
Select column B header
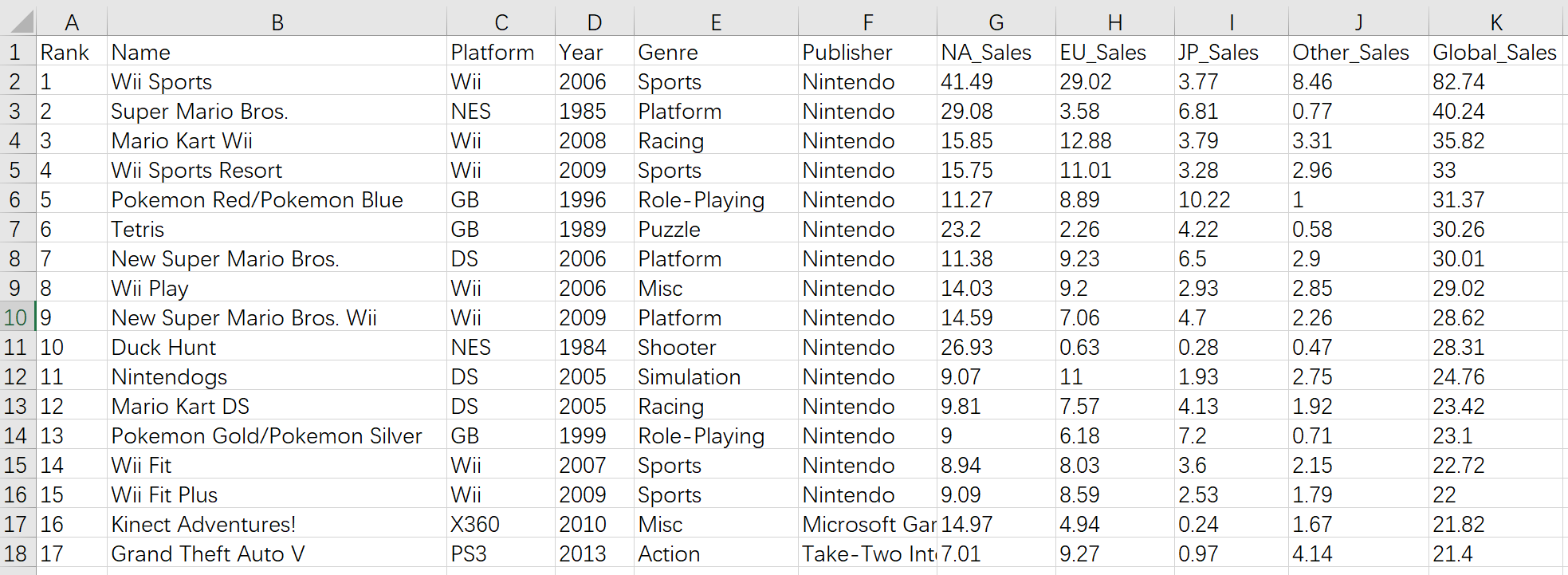277,22
